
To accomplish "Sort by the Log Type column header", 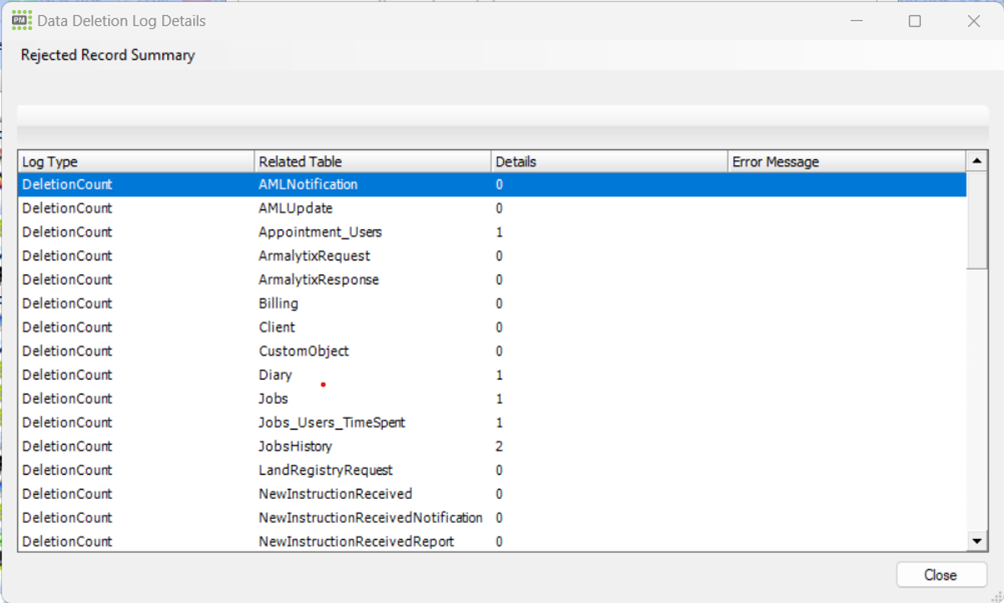I will pyautogui.click(x=135, y=162).
